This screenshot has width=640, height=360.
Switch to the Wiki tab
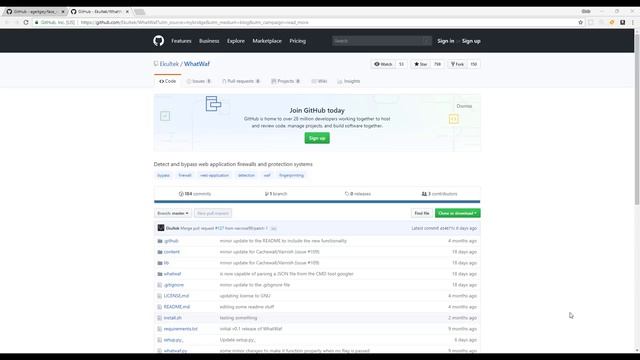click(319, 81)
